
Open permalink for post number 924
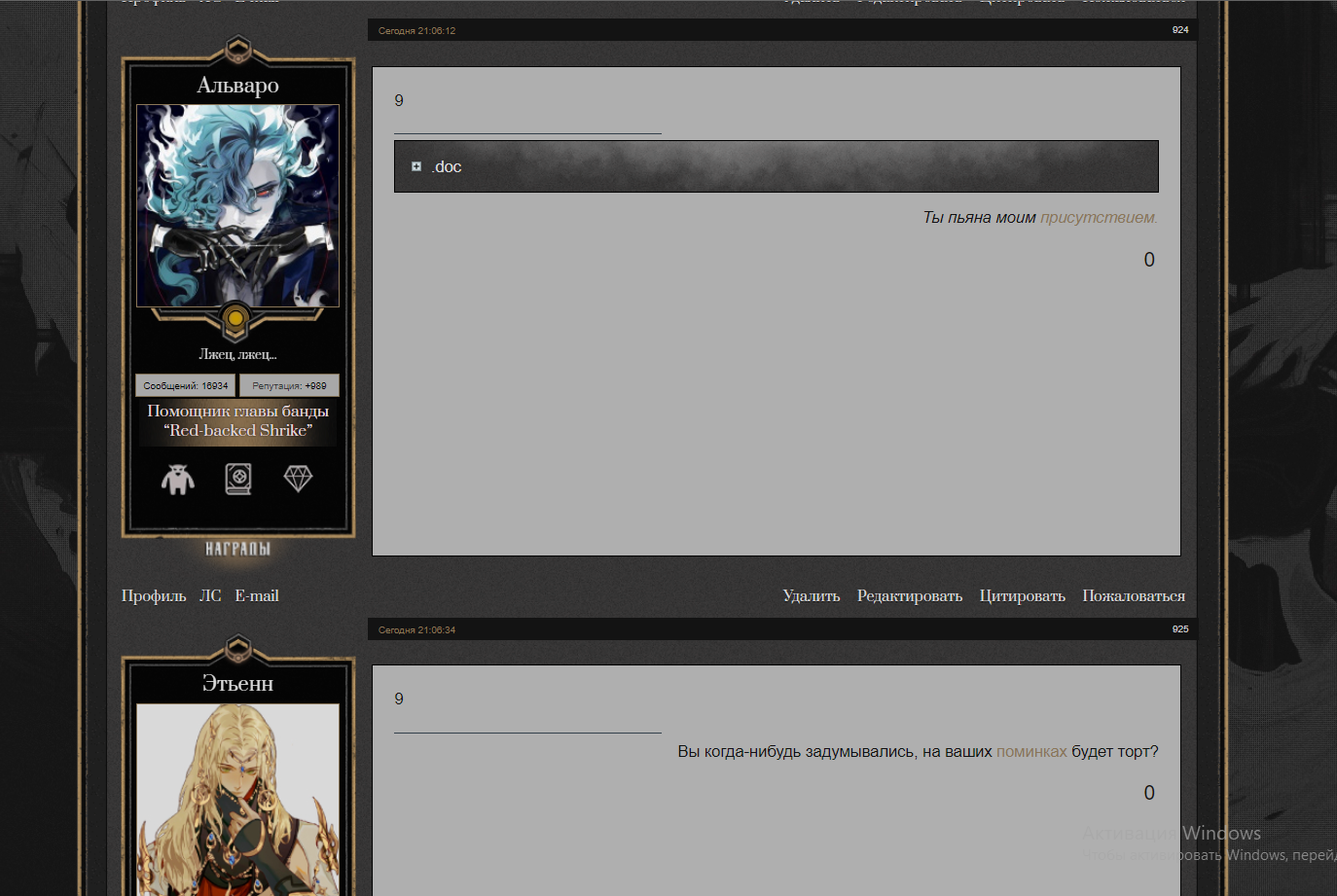tap(1180, 30)
